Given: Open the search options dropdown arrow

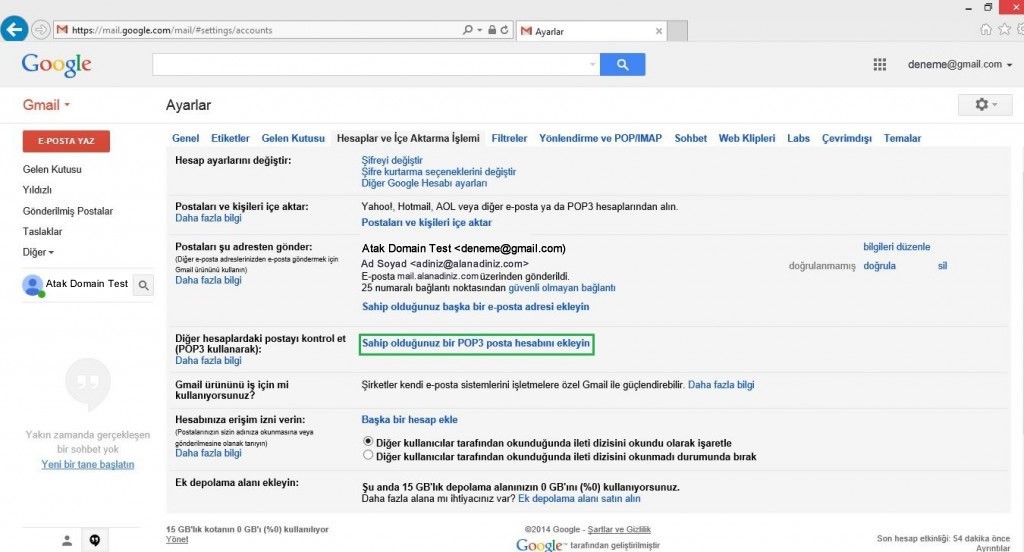Looking at the screenshot, I should coord(592,64).
